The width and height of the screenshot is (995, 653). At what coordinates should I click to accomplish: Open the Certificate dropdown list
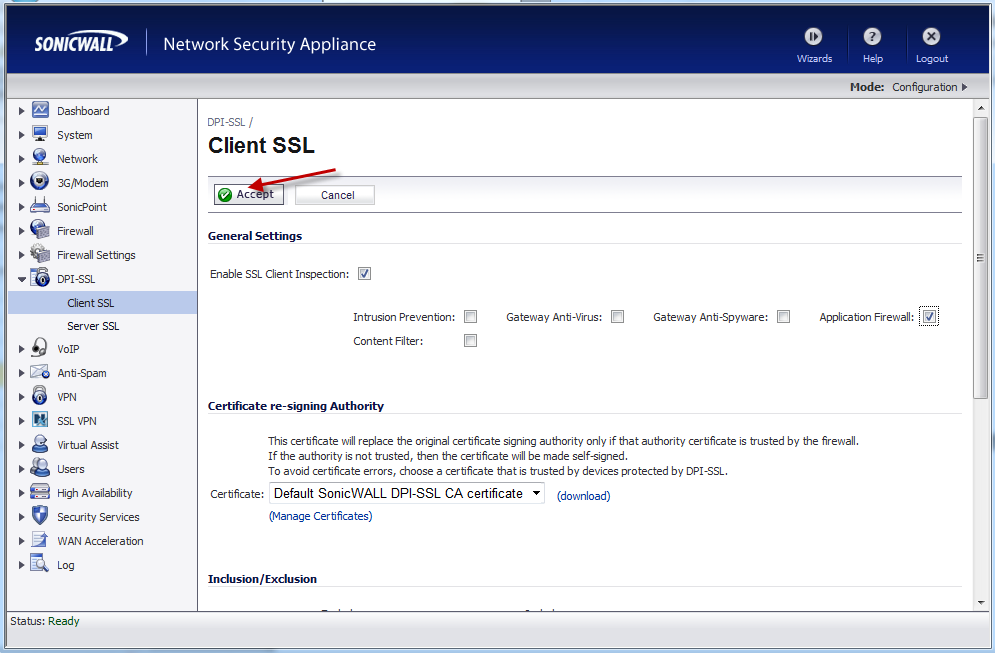(x=407, y=494)
